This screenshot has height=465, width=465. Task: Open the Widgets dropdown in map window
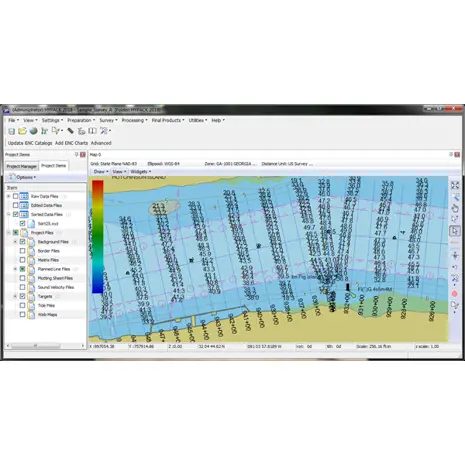point(140,172)
